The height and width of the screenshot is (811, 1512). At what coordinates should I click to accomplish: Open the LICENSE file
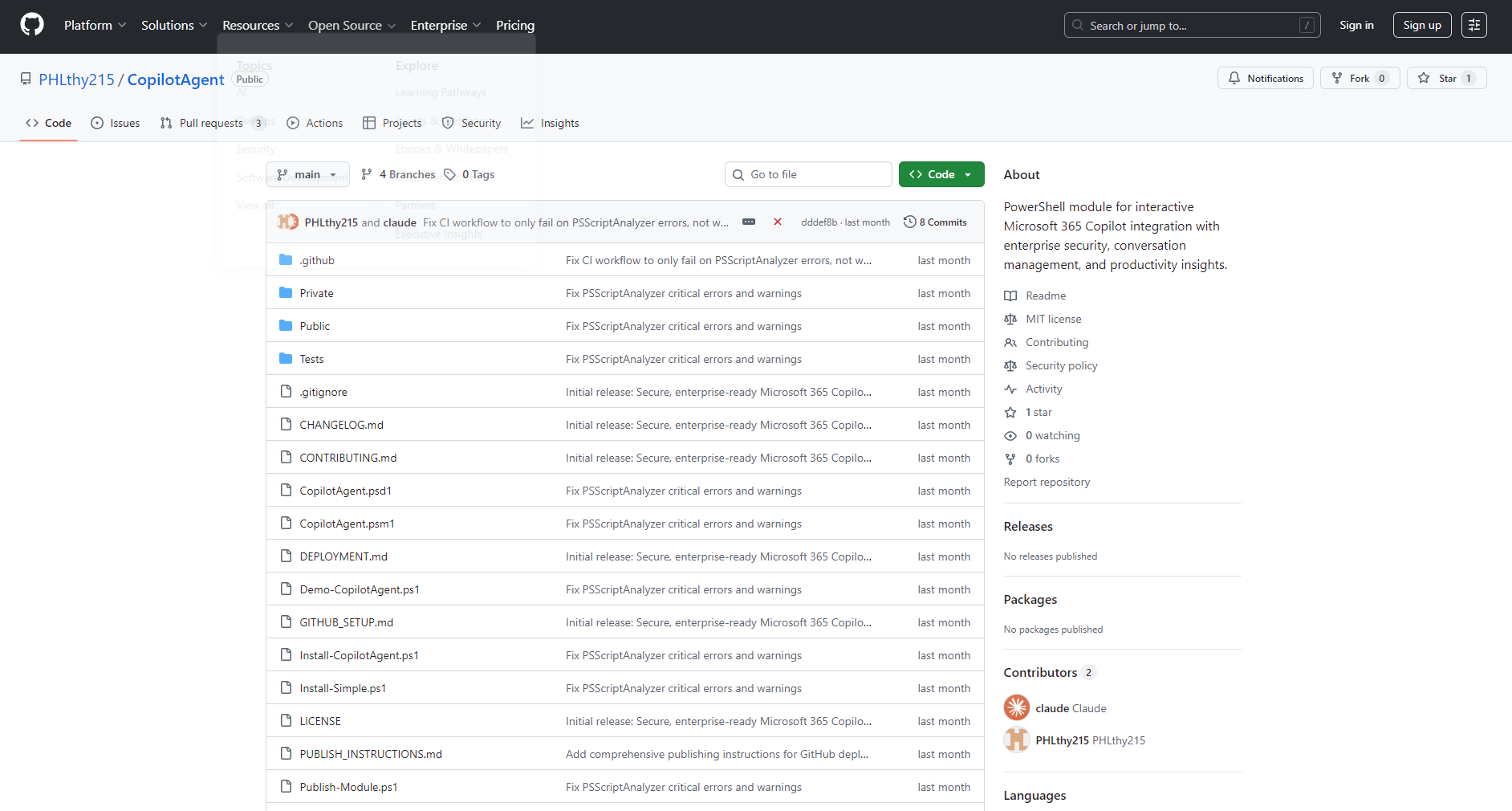pos(320,721)
